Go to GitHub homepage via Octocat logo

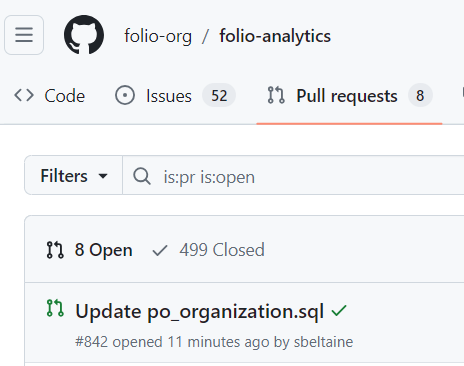(84, 35)
